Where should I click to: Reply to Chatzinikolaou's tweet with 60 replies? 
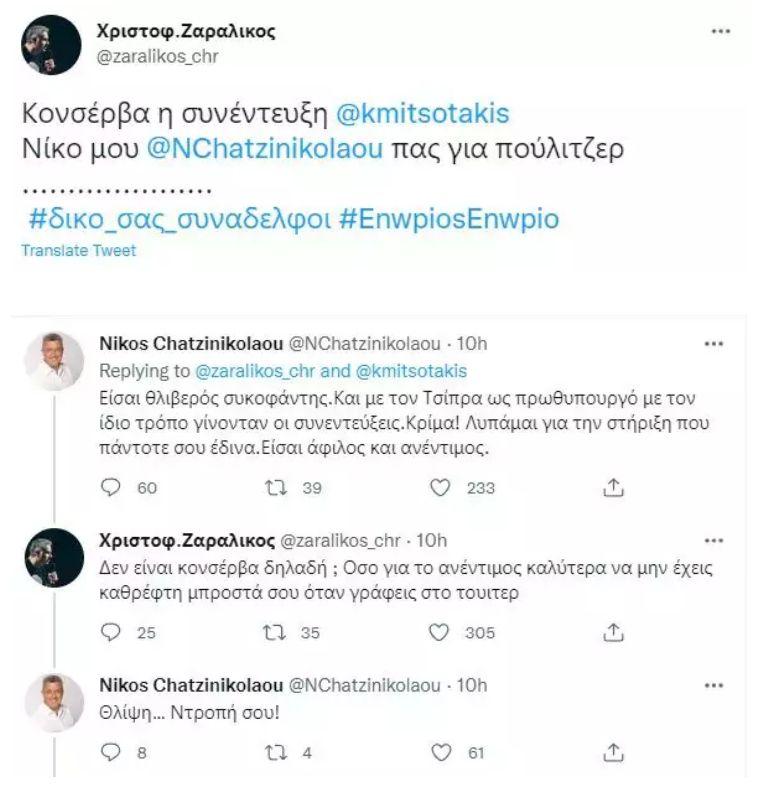112,488
